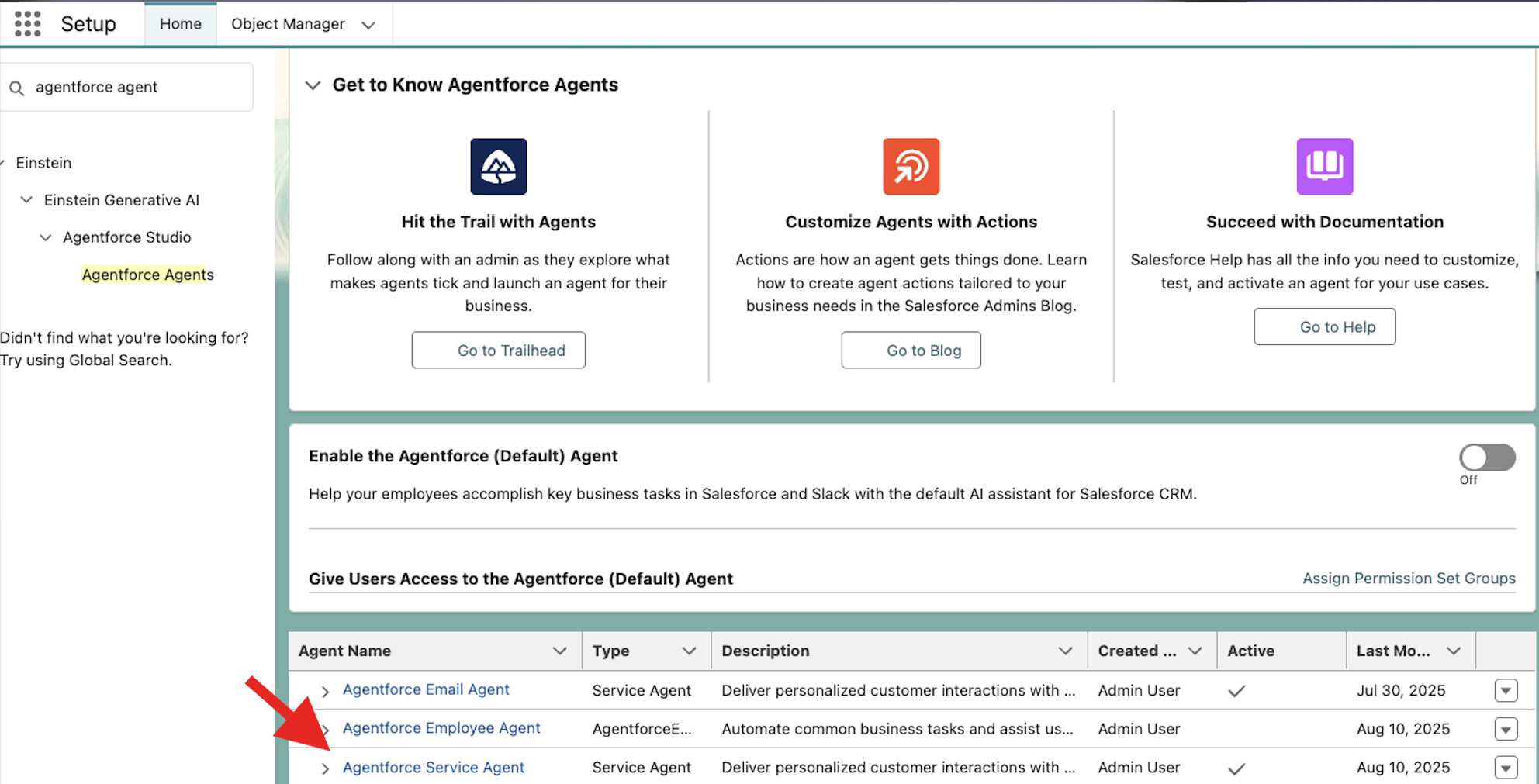The width and height of the screenshot is (1539, 784).
Task: Open row actions for Agentforce Service Agent
Action: [1505, 767]
